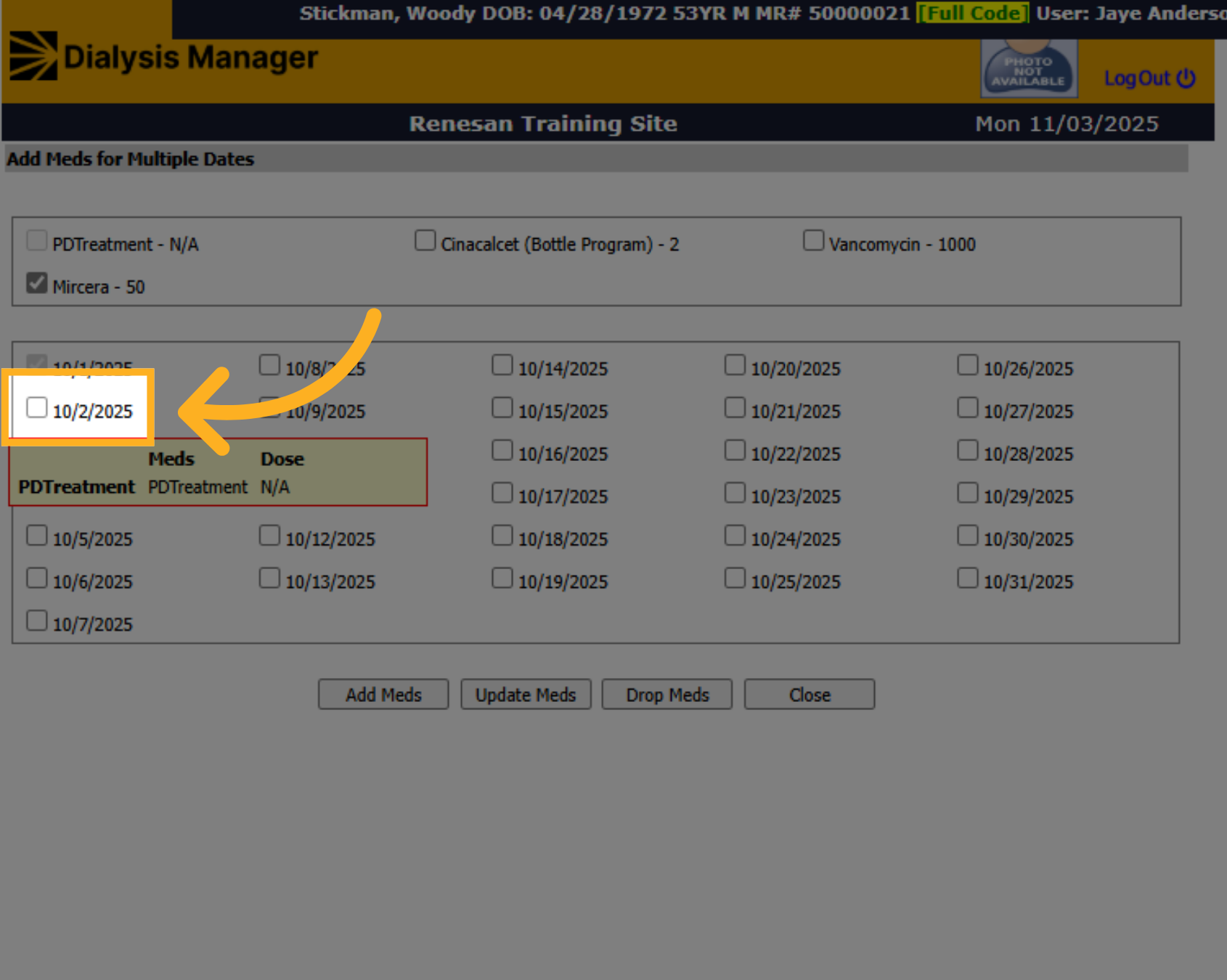Viewport: 1227px width, 980px height.
Task: Enable the 10/20/2025 date checkbox
Action: coord(735,364)
